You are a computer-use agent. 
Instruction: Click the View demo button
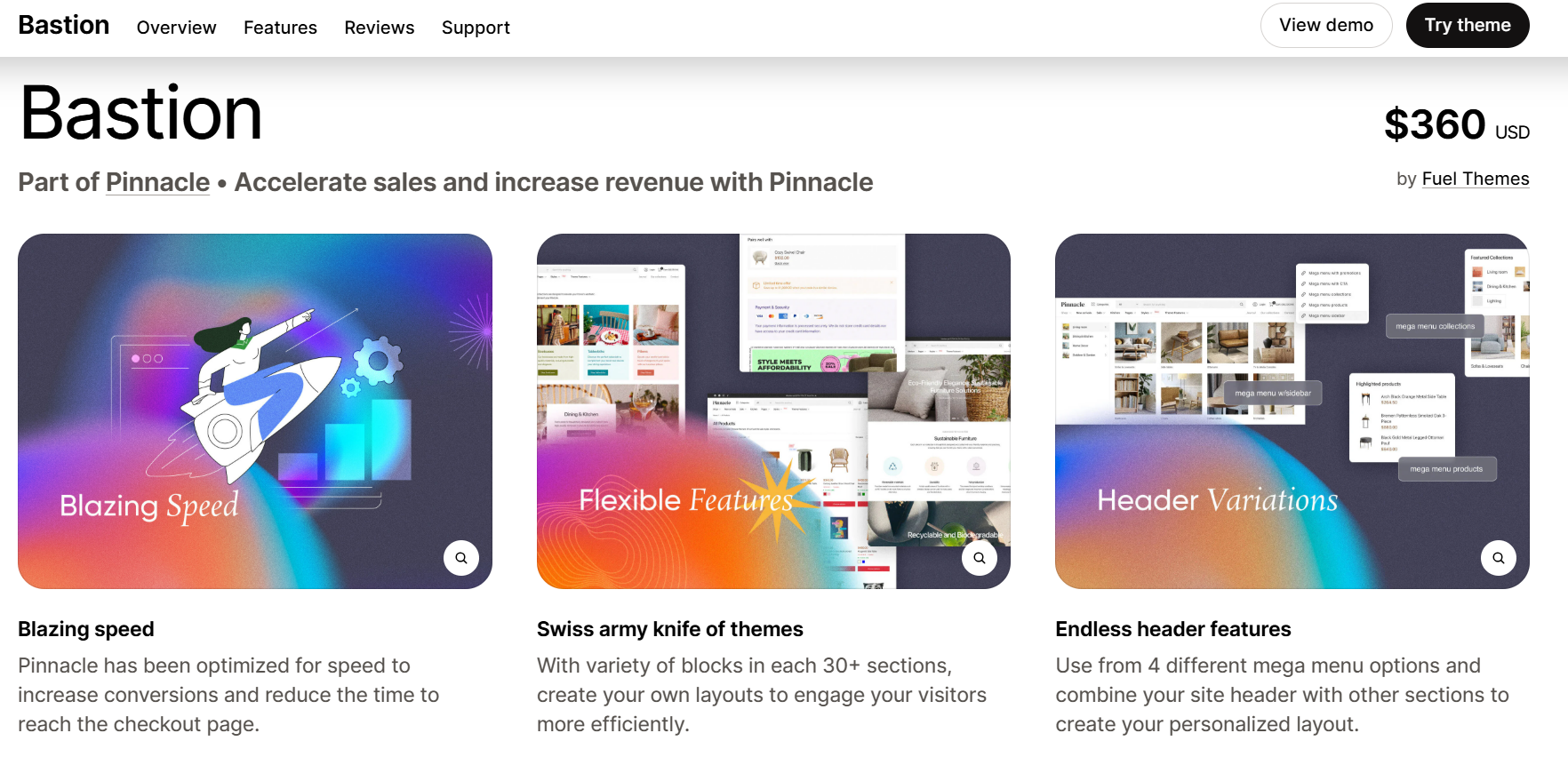[x=1326, y=25]
